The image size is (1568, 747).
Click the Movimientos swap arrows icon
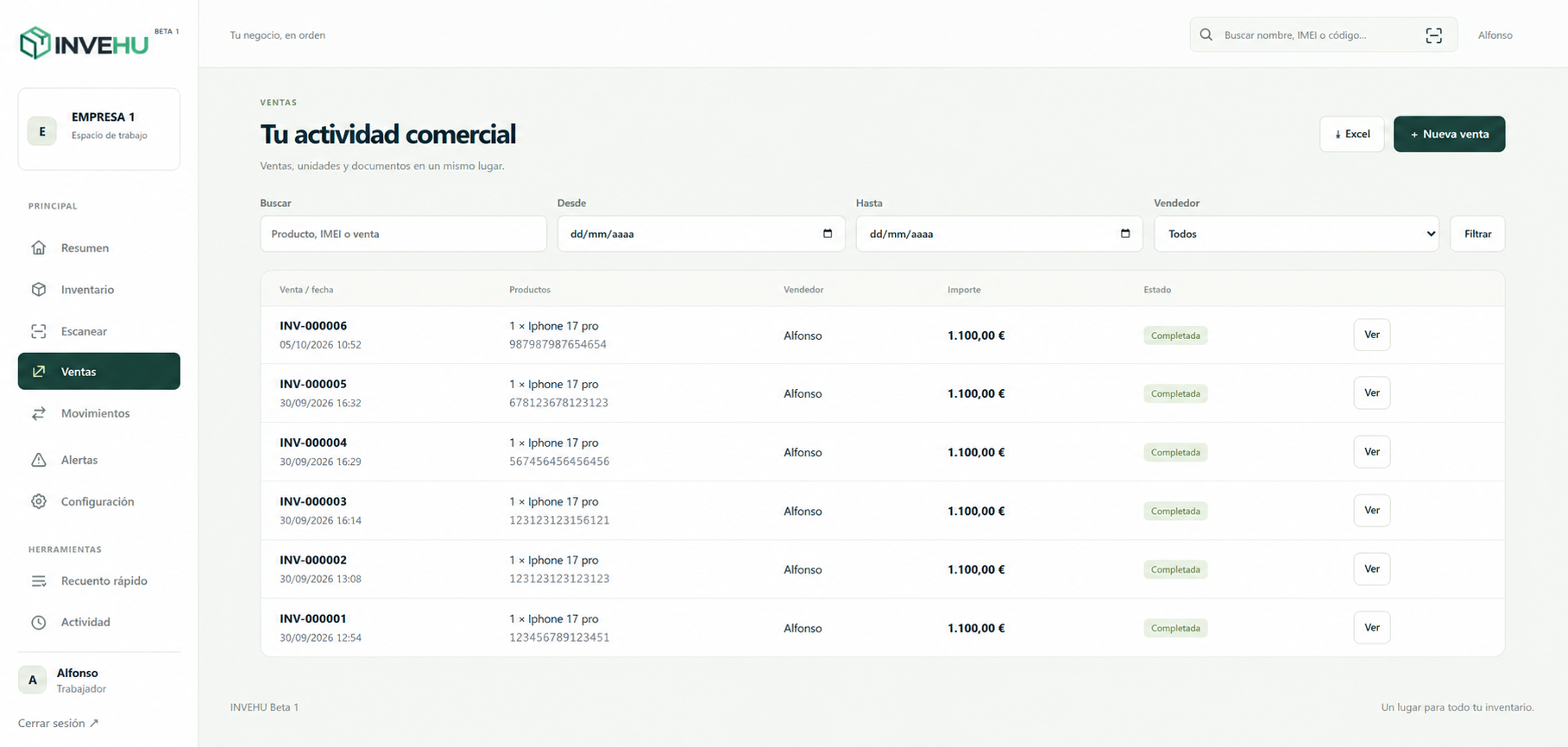click(39, 413)
